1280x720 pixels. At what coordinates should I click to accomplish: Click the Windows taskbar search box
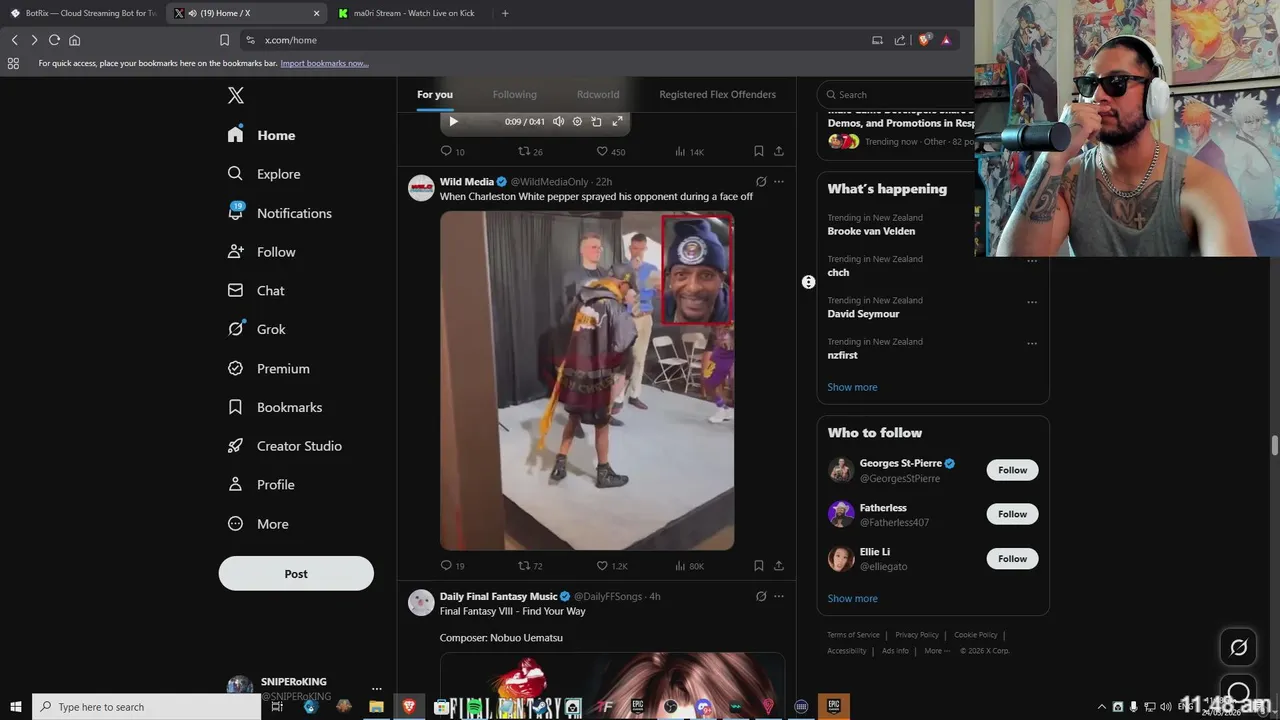147,706
